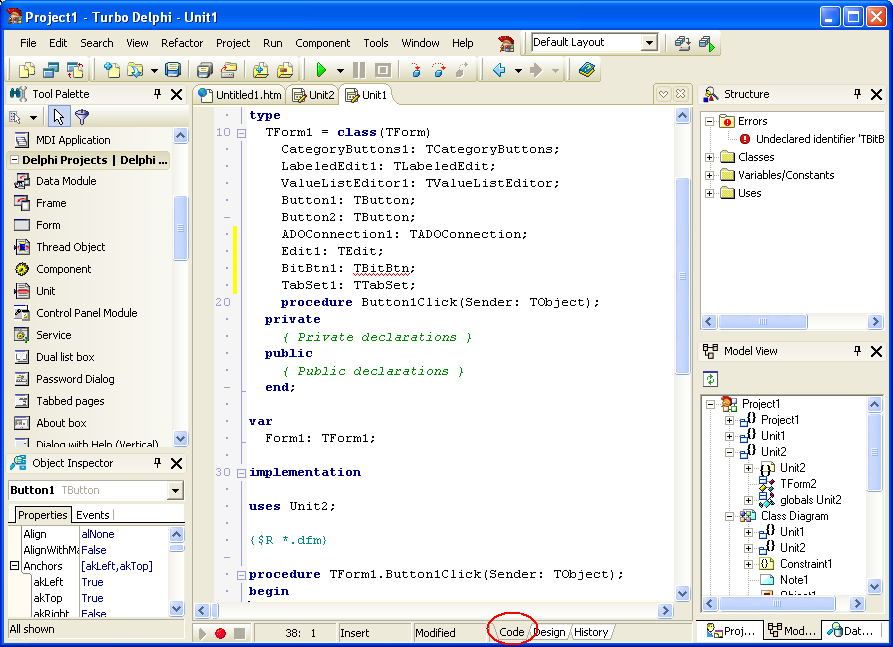Select Note1 in Model View tree
Viewport: 893px width, 647px height.
coord(794,580)
